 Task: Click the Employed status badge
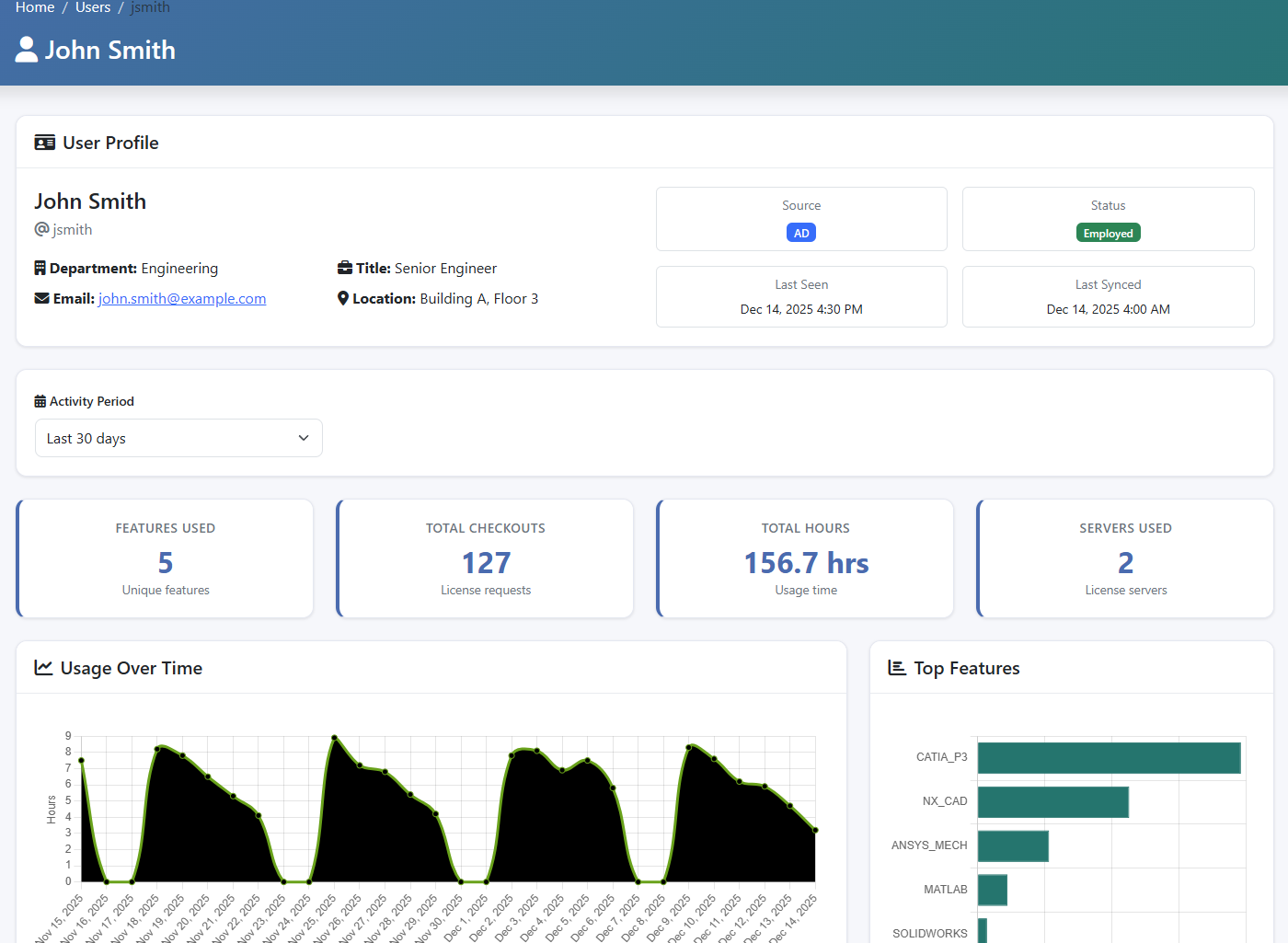click(x=1108, y=233)
